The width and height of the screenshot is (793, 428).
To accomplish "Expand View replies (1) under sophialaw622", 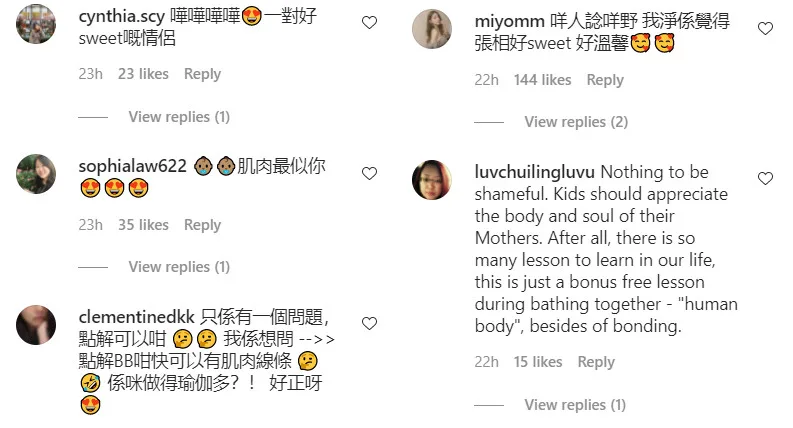I will point(179,267).
